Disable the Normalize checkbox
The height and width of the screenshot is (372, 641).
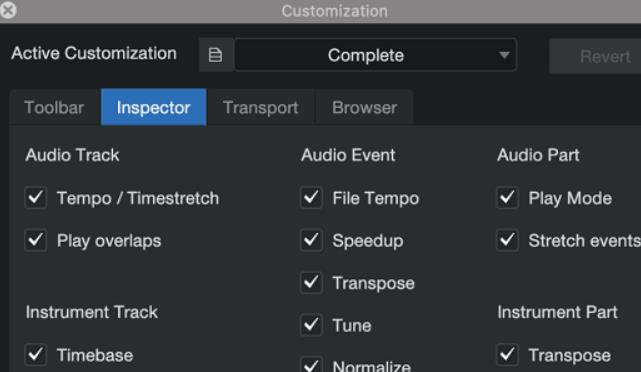(312, 365)
